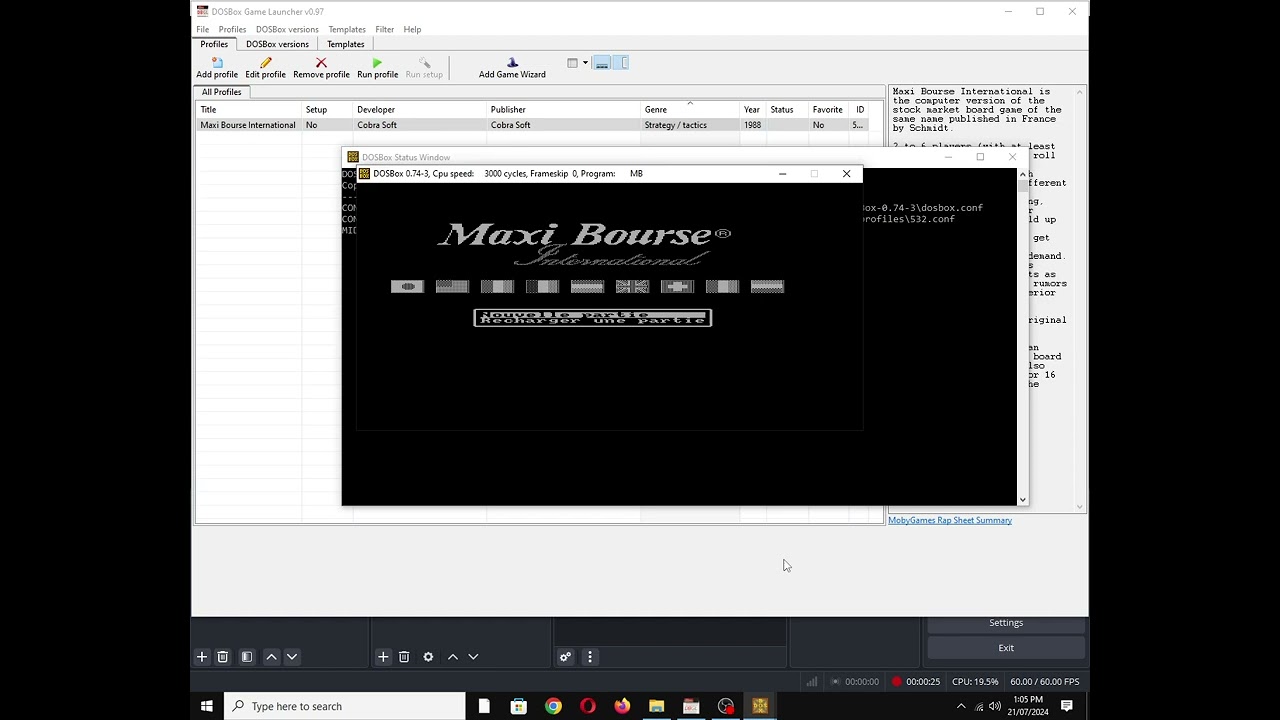Launch the Add Game Wizard
1280x720 pixels.
pos(512,67)
